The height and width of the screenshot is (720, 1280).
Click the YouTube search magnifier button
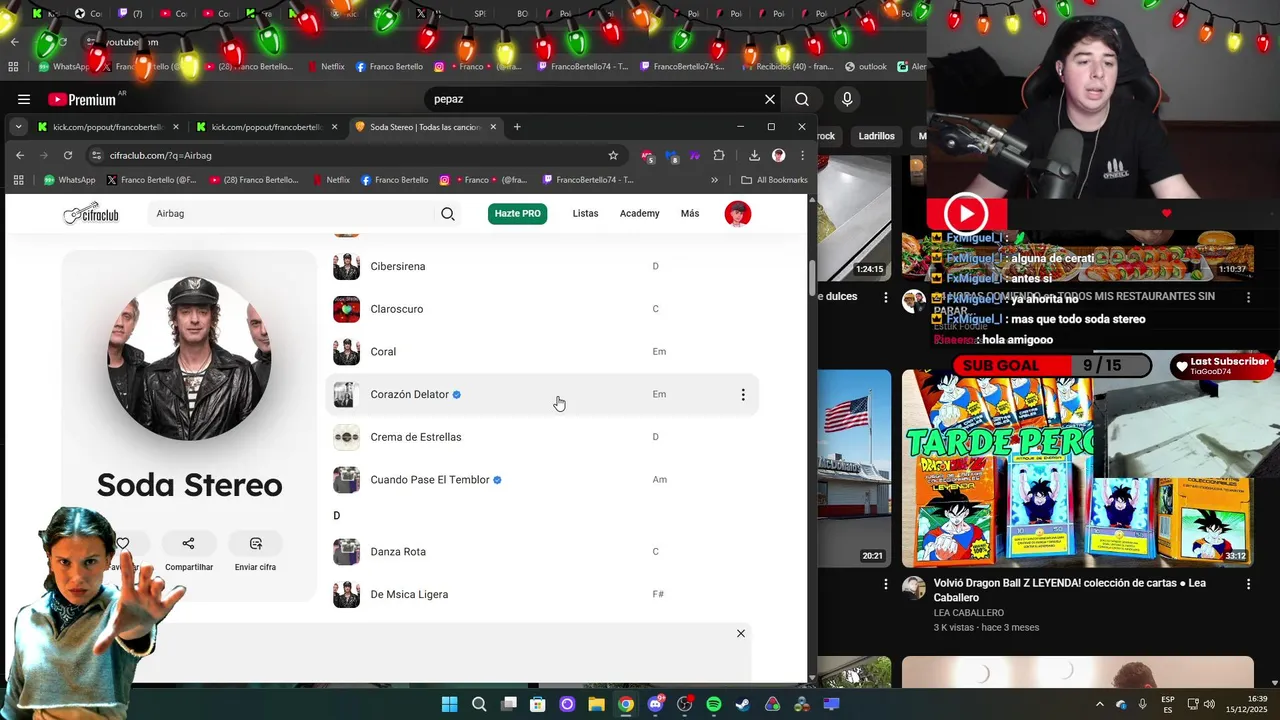(802, 99)
